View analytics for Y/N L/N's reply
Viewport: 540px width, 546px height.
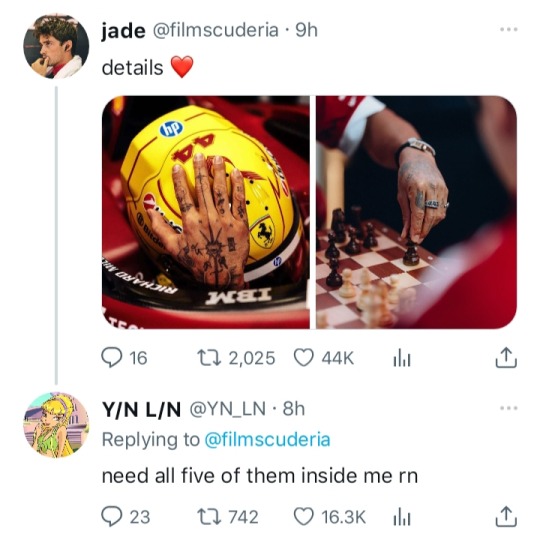[402, 517]
